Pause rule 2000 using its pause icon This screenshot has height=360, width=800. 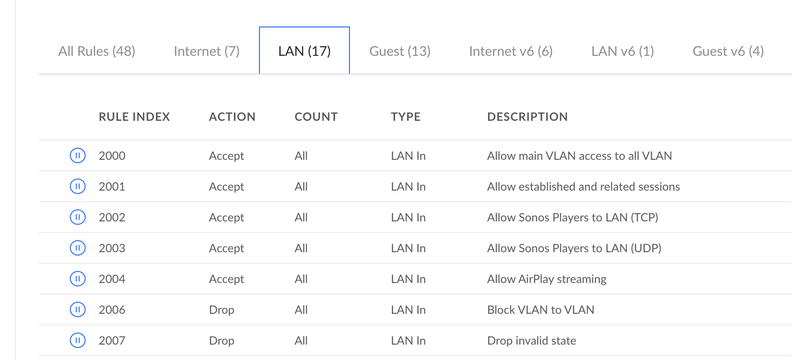click(x=77, y=156)
